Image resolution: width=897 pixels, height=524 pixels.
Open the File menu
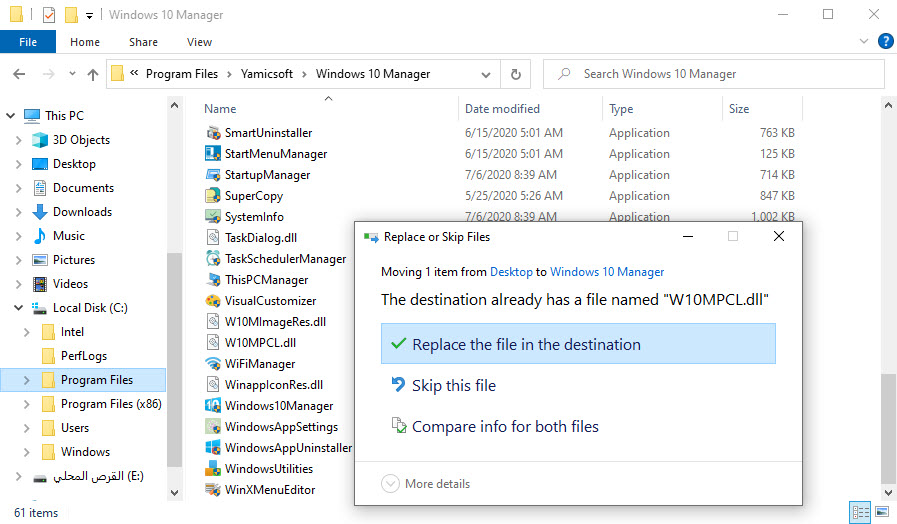click(28, 42)
